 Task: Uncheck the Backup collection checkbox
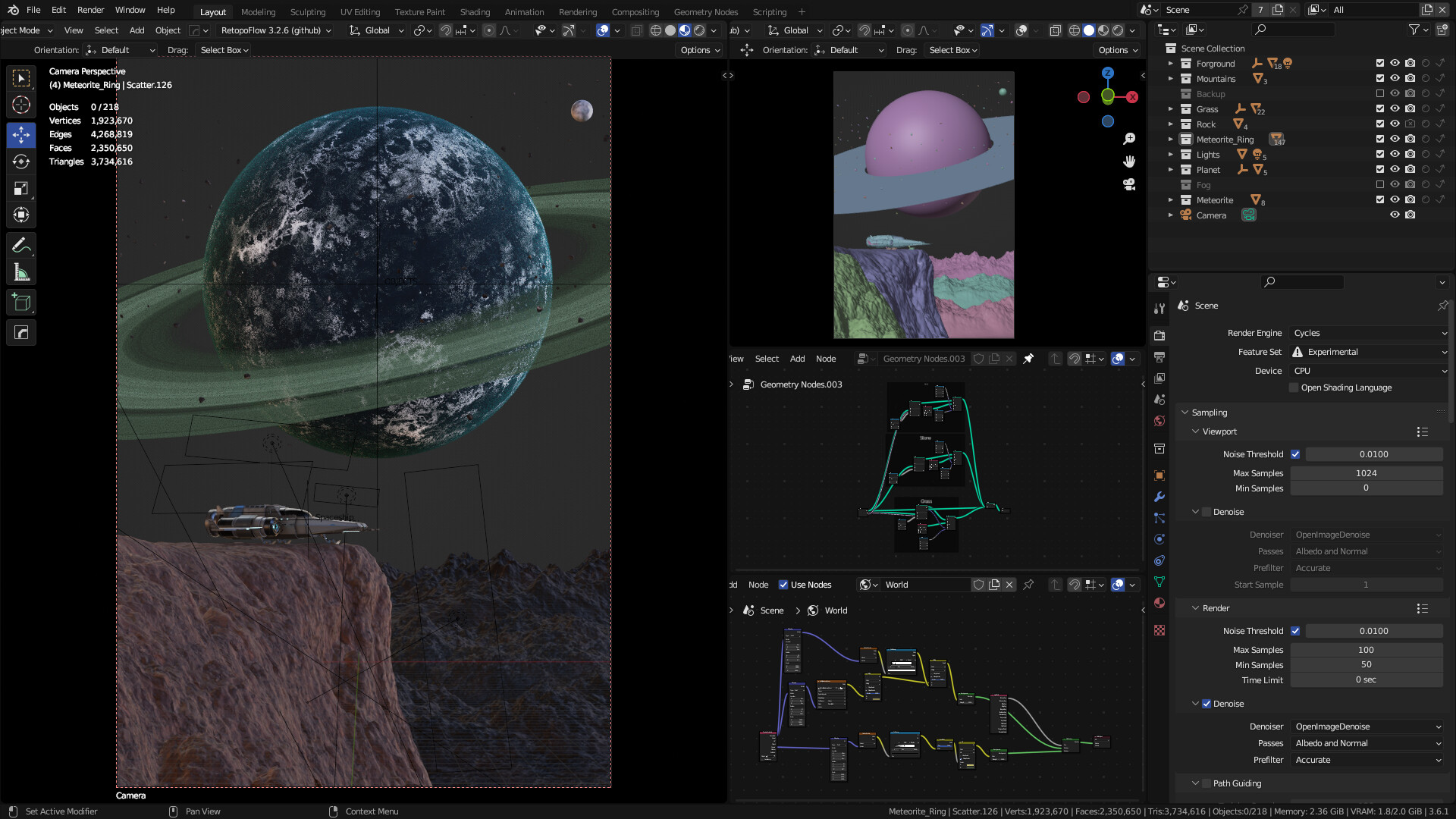click(1380, 93)
